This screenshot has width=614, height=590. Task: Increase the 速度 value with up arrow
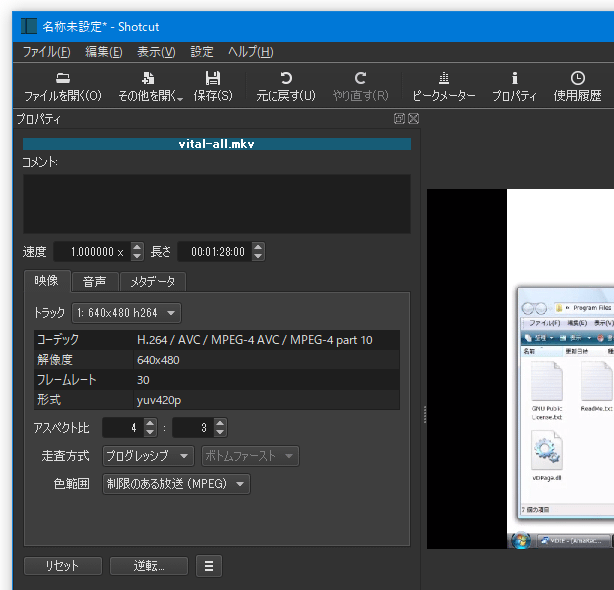click(x=137, y=247)
